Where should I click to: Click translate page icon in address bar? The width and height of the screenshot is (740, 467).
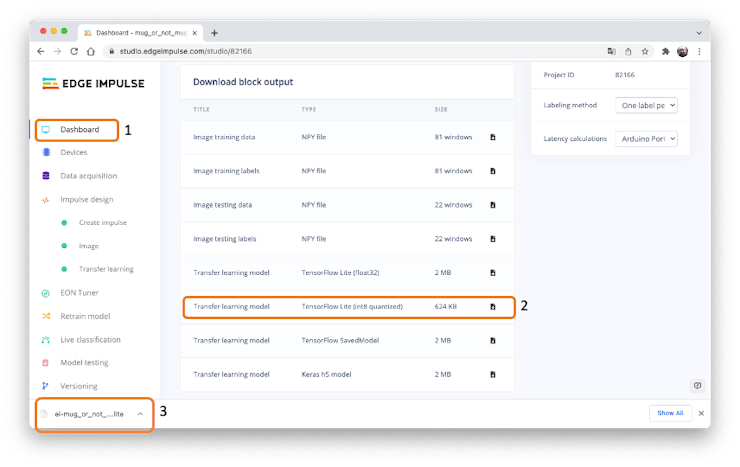tap(612, 51)
